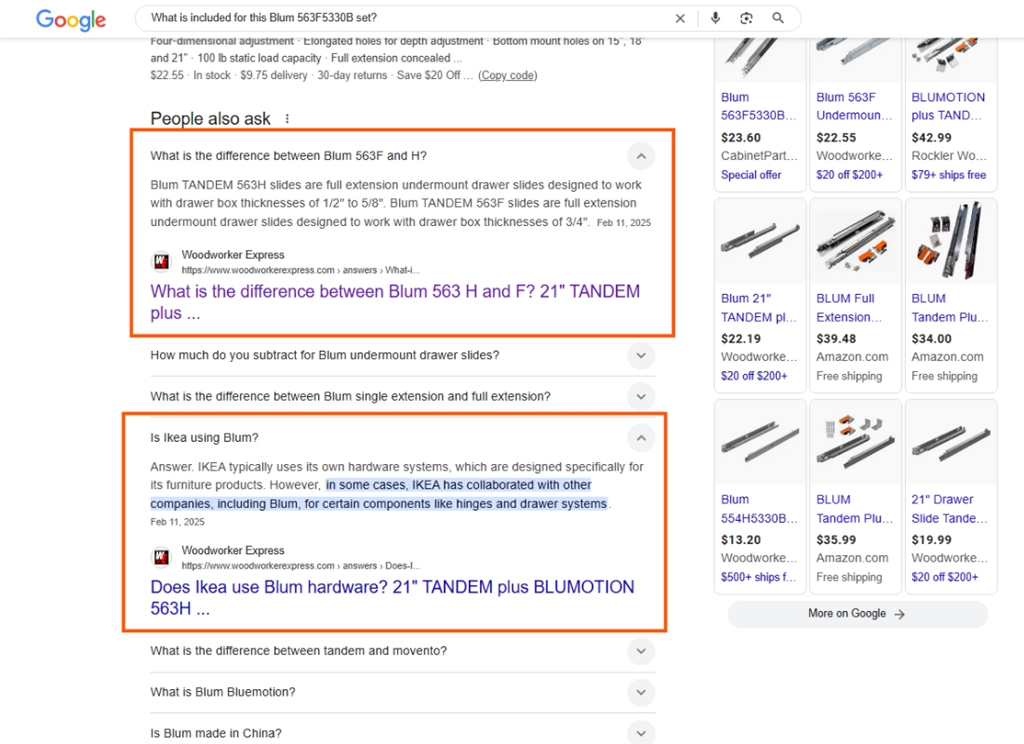Open Blum 554H5330B product at $13.20
Viewport: 1024px width, 744px height.
[759, 509]
